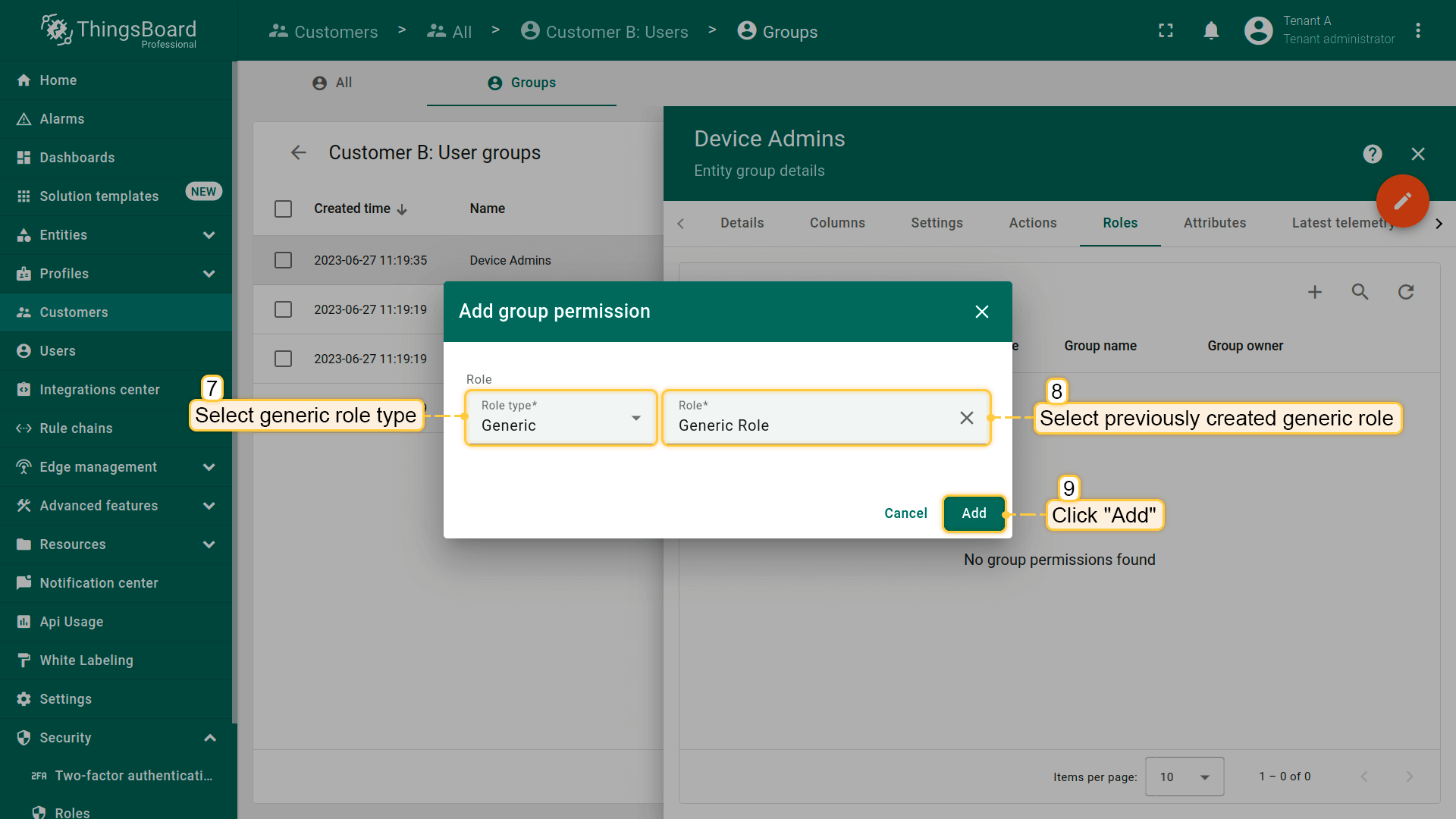Click the notifications bell icon

(1211, 31)
